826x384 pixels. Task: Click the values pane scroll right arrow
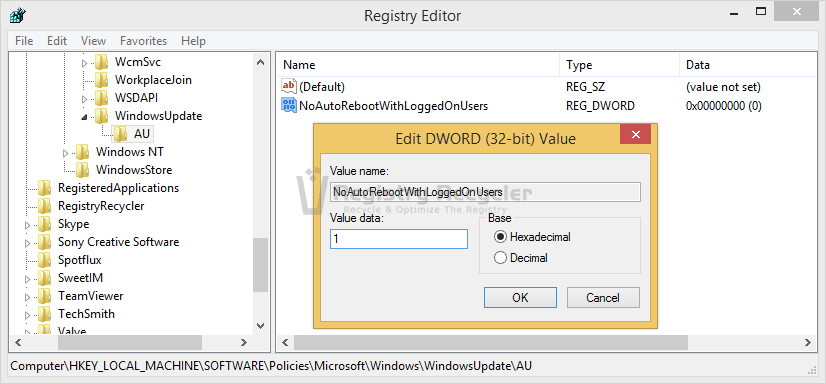(x=808, y=342)
